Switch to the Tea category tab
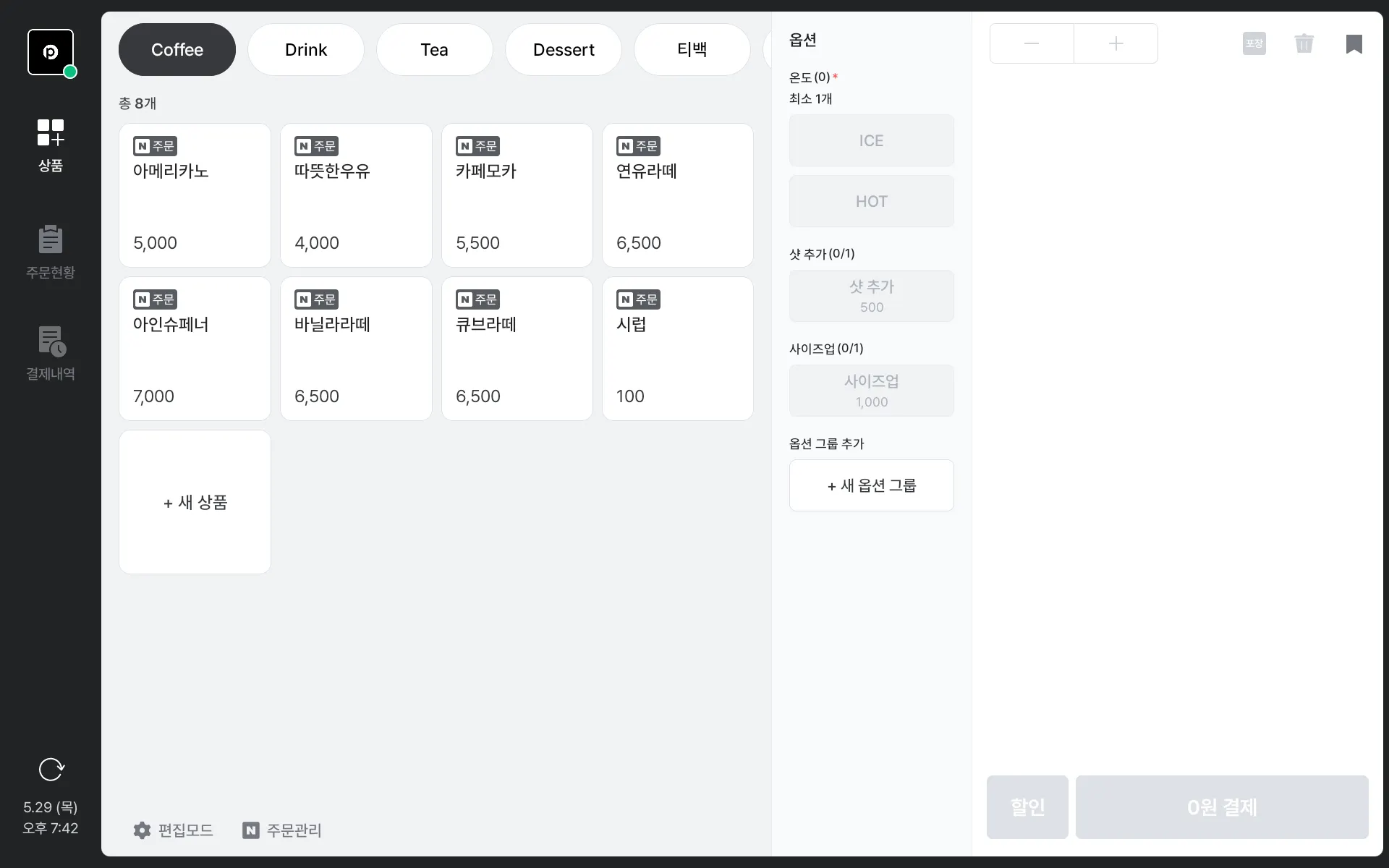Image resolution: width=1389 pixels, height=868 pixels. click(x=434, y=50)
